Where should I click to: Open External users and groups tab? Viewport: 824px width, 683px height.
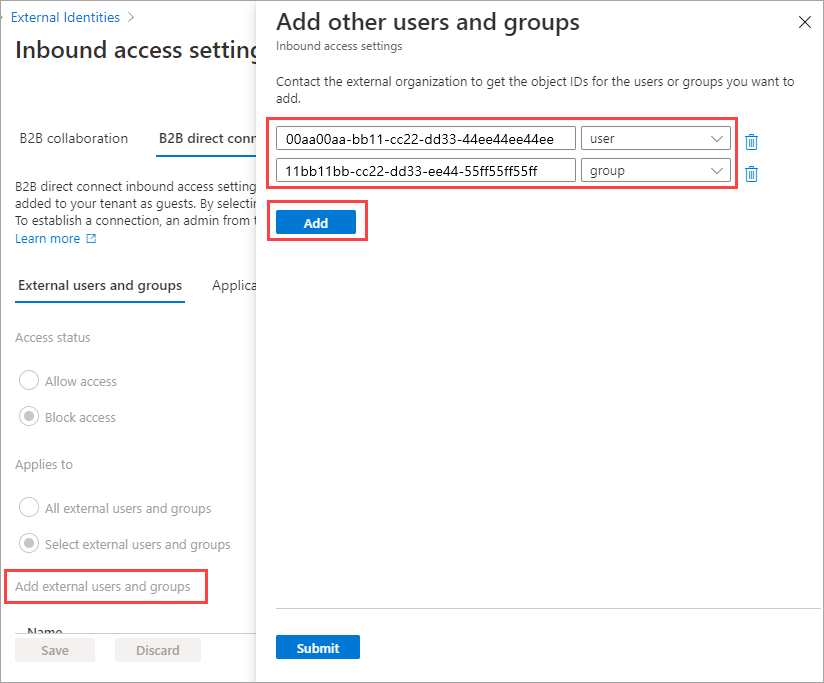100,285
